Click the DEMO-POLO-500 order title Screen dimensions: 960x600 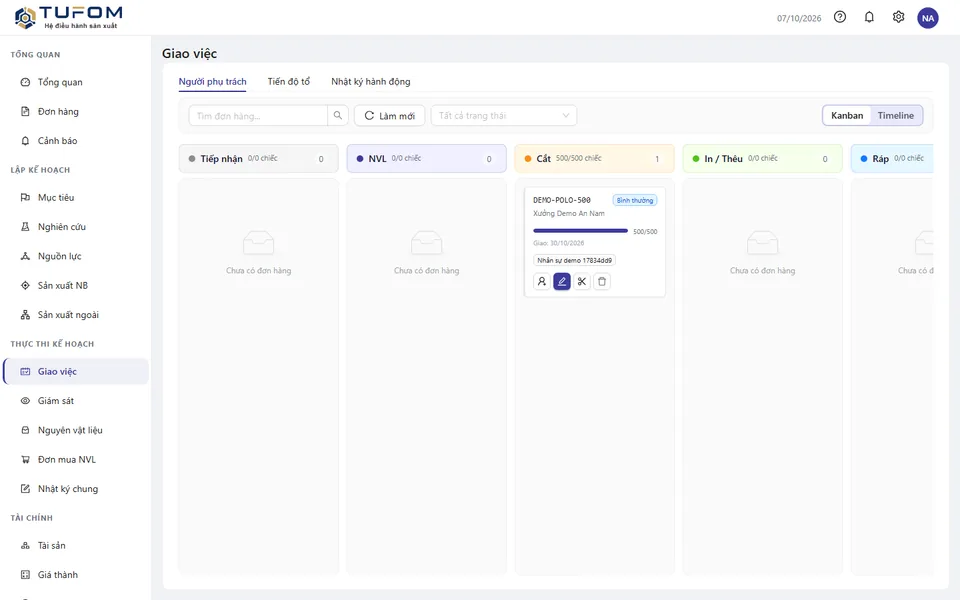point(562,200)
